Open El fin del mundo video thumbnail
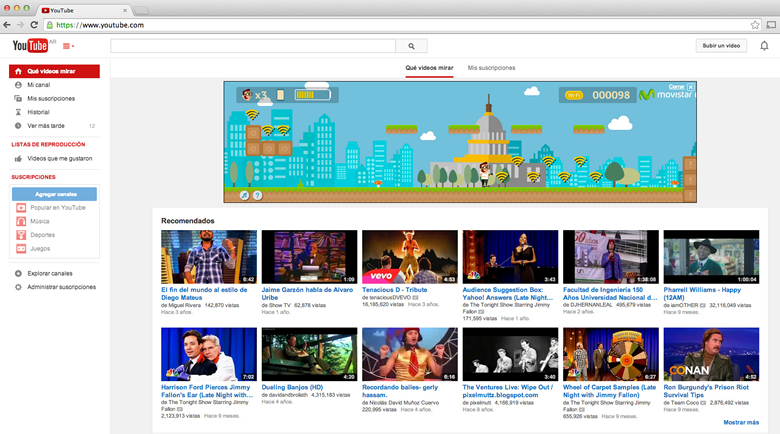The width and height of the screenshot is (780, 434). click(x=209, y=257)
